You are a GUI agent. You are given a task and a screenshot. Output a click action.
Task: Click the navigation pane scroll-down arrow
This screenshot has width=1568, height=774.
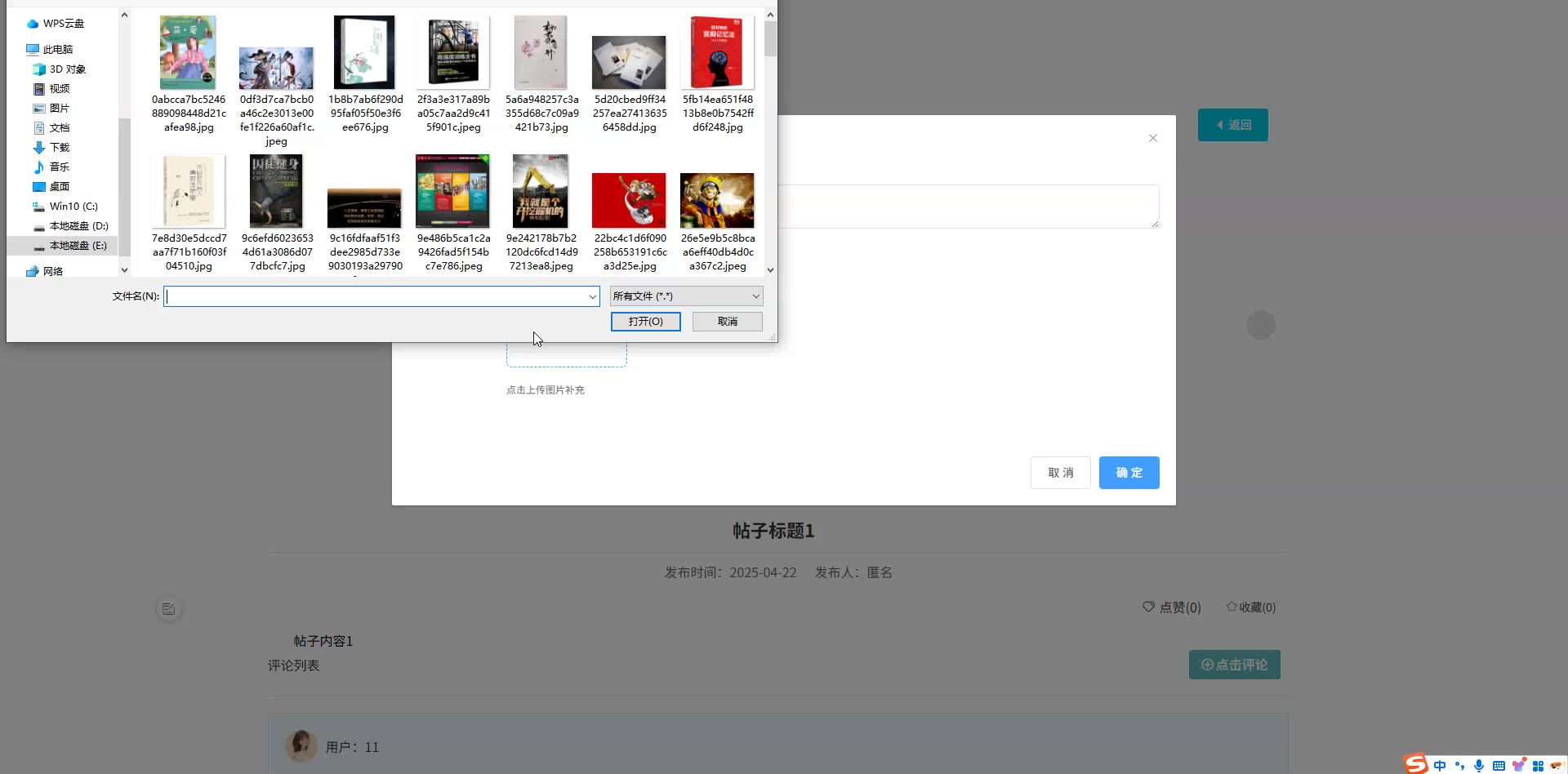[x=124, y=270]
